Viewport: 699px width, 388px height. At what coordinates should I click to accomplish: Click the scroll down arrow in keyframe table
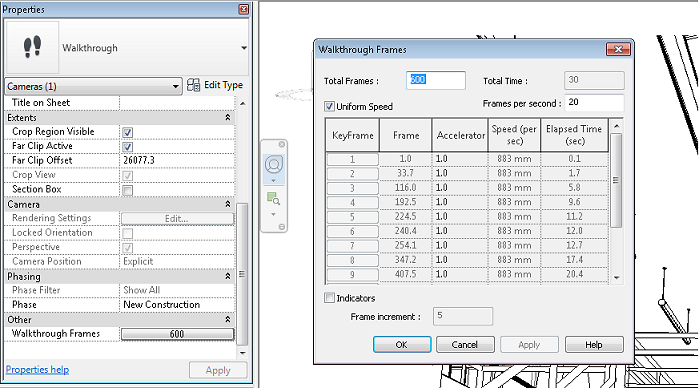coord(617,277)
